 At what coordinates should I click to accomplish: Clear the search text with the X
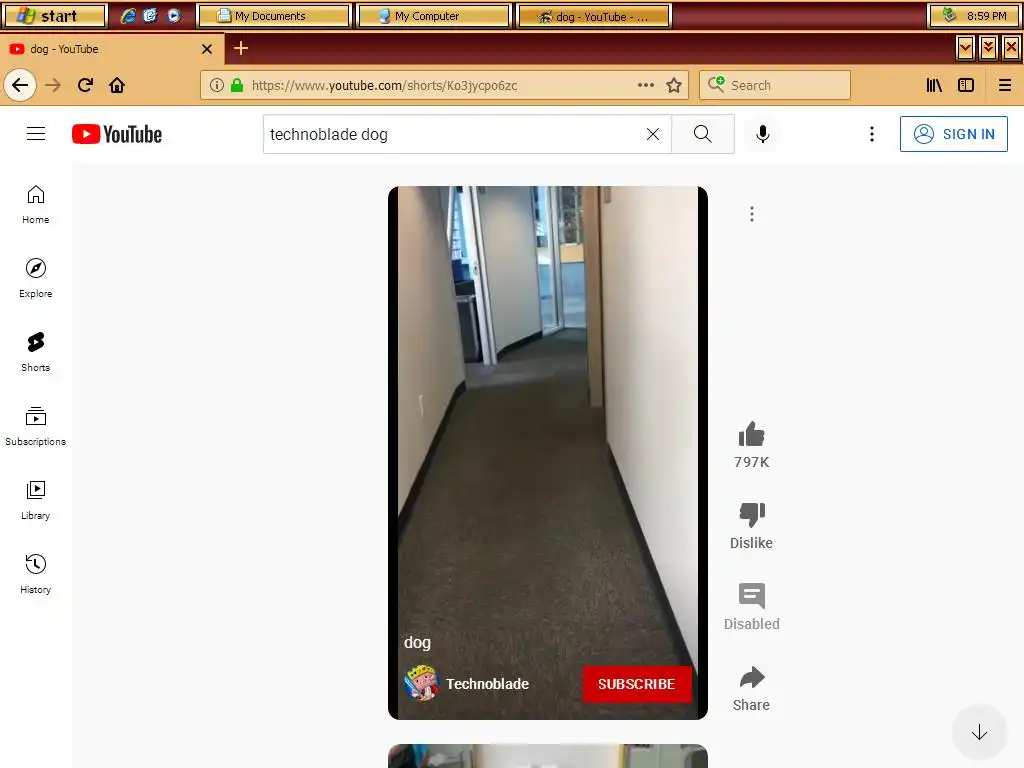[x=652, y=134]
